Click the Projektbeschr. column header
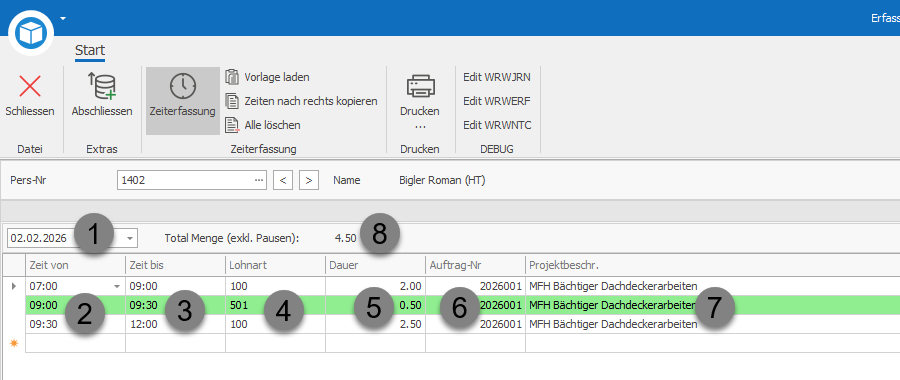The image size is (900, 380). [712, 265]
